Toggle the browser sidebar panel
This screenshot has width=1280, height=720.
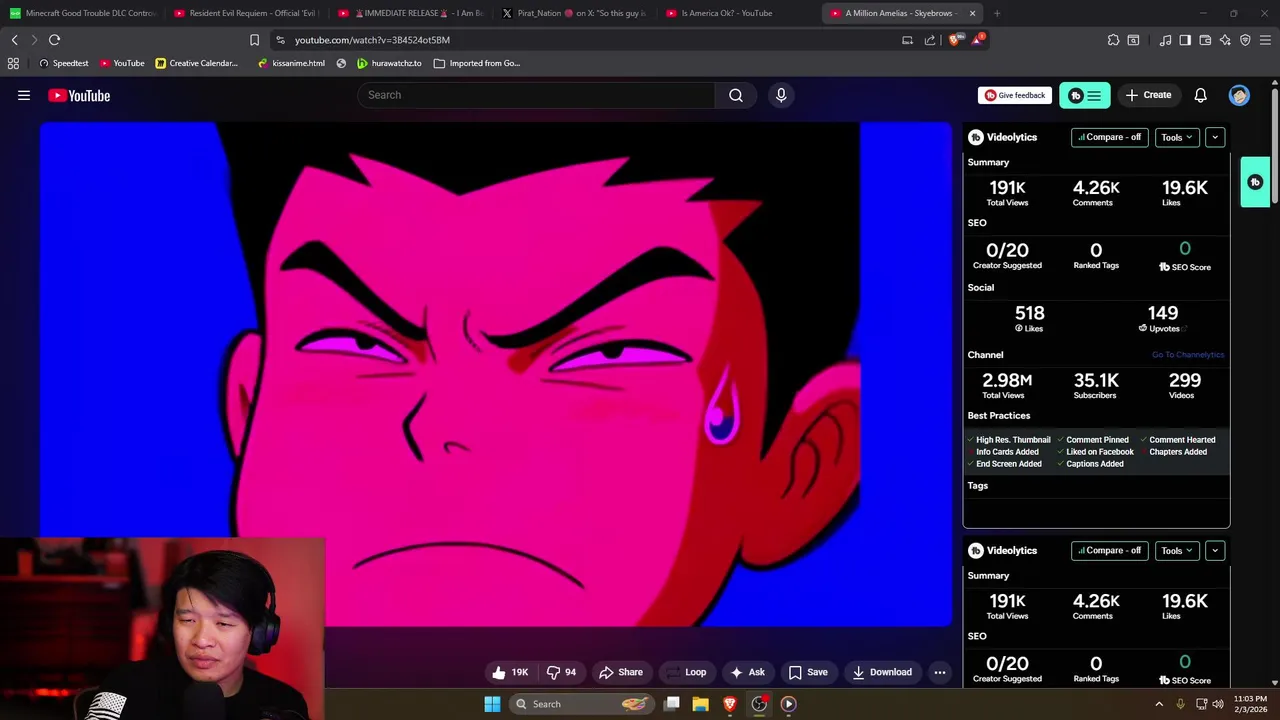tap(1185, 40)
